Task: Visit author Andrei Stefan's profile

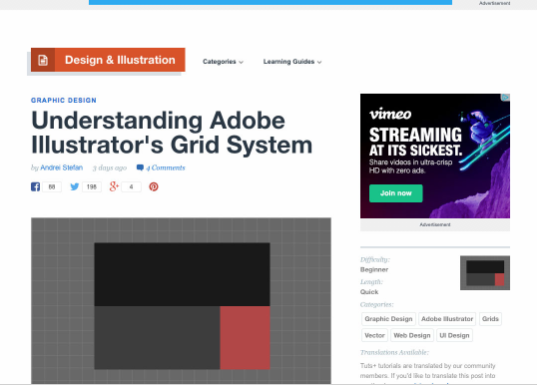Action: [62, 167]
